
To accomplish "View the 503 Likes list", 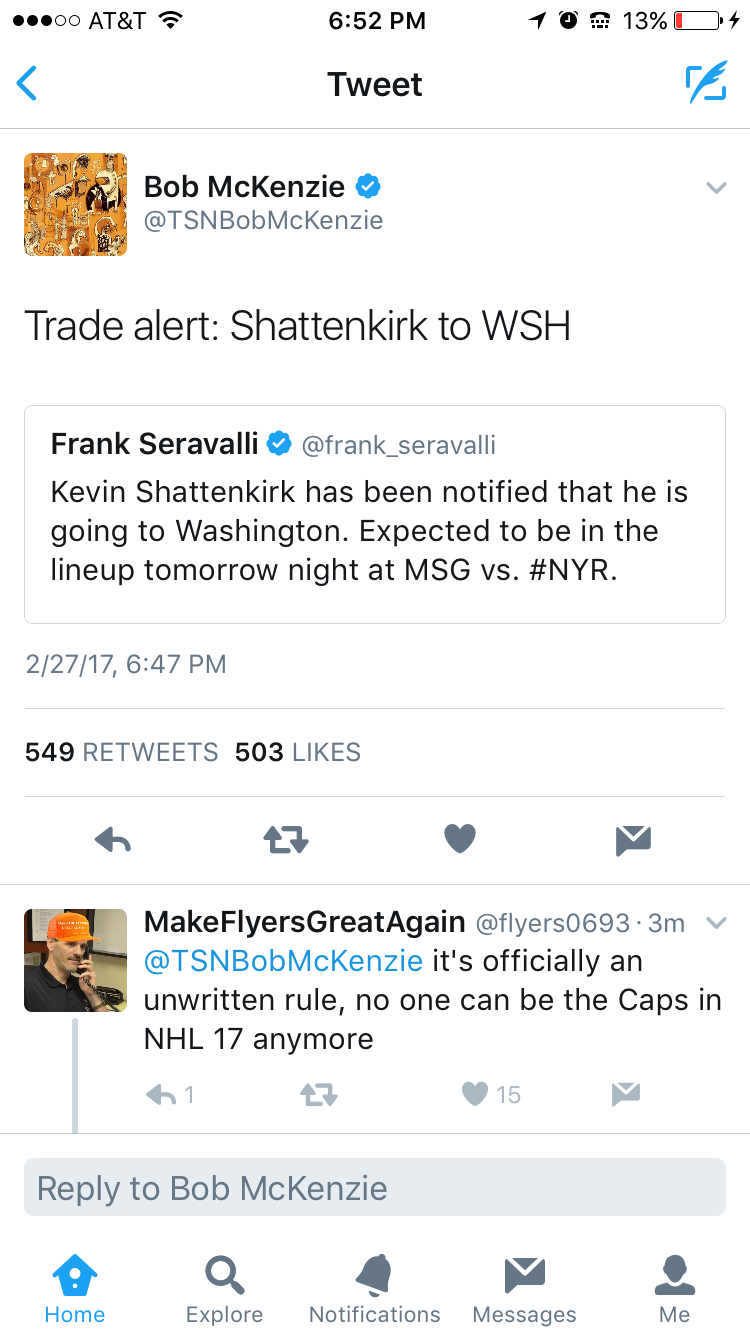I will (x=298, y=752).
